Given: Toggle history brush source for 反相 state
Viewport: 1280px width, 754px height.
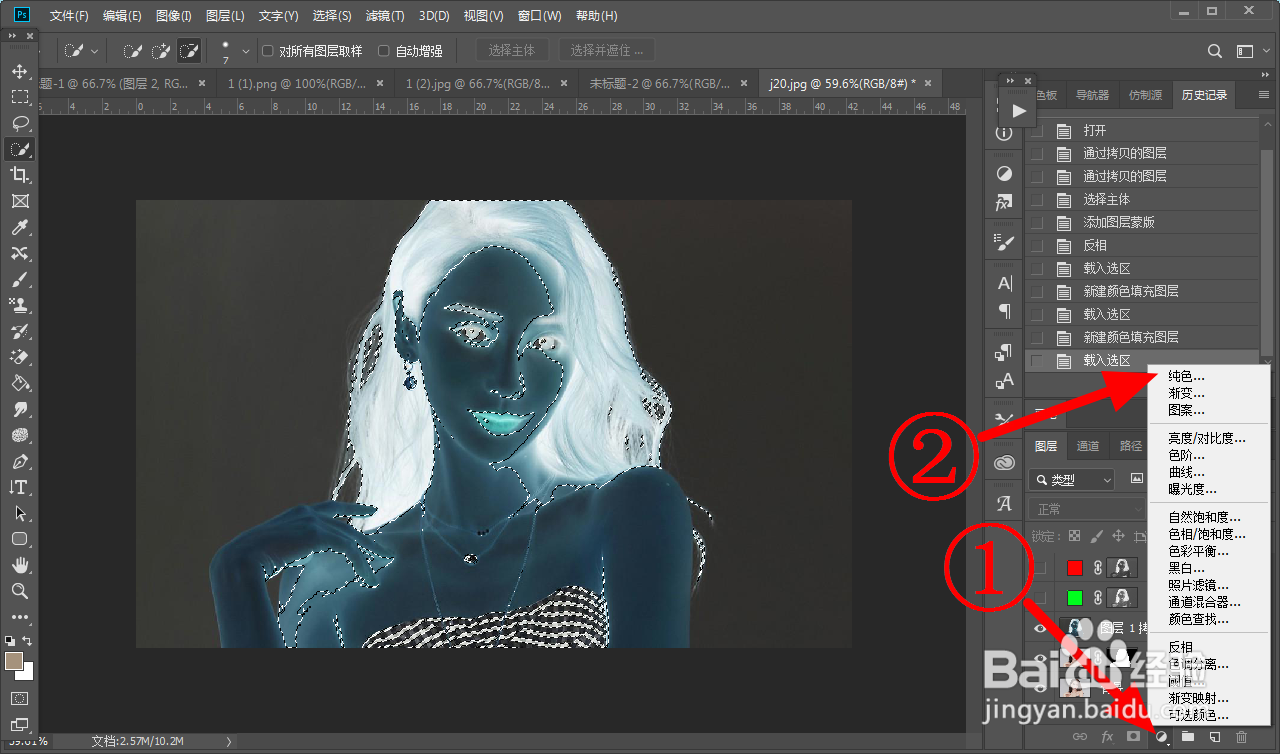Looking at the screenshot, I should [x=1037, y=245].
